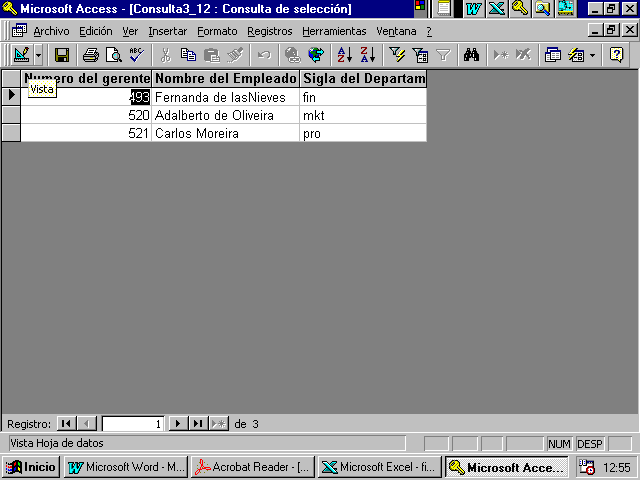The image size is (640, 480).
Task: Click the Save diskette icon
Action: [62, 55]
